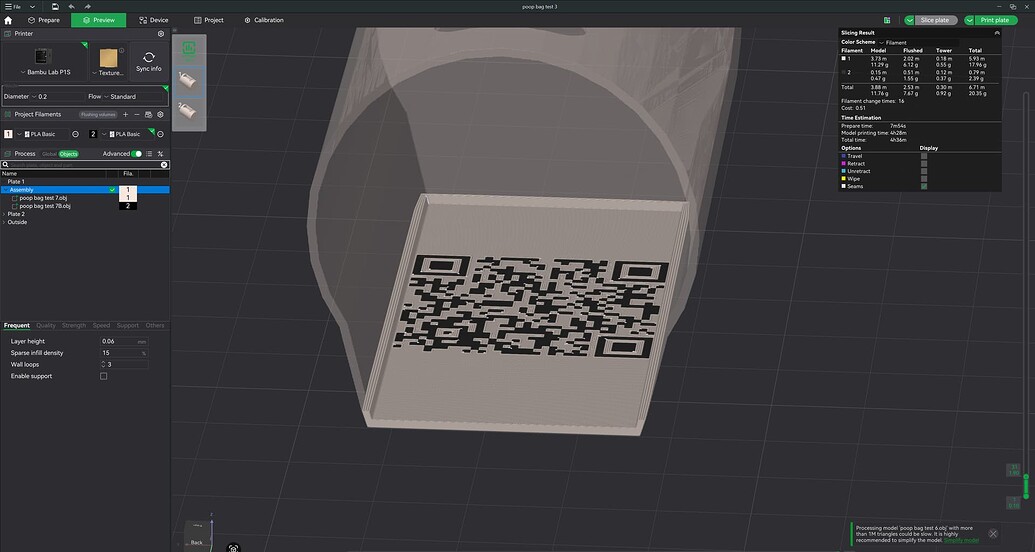This screenshot has height=552, width=1035.
Task: Tick the Enable support checkbox
Action: click(104, 376)
